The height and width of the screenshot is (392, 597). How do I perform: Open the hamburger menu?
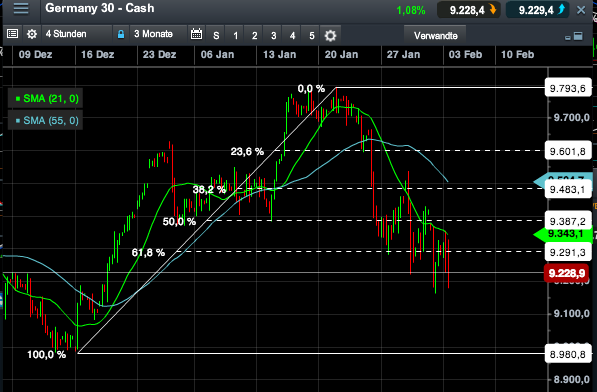[21, 9]
